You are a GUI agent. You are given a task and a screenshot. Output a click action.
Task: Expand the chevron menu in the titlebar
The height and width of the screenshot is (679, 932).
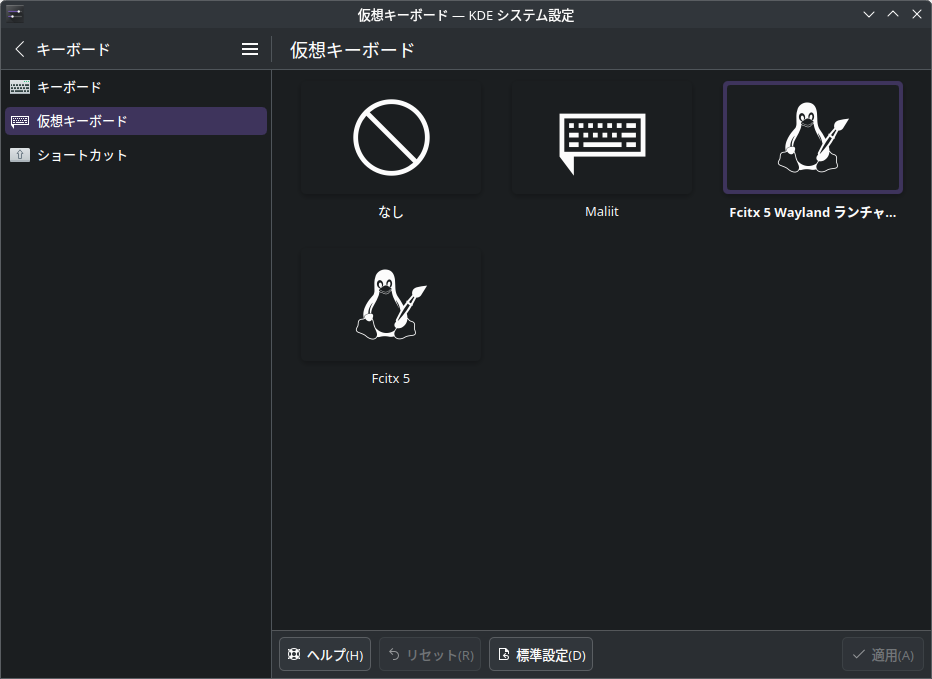pyautogui.click(x=868, y=14)
